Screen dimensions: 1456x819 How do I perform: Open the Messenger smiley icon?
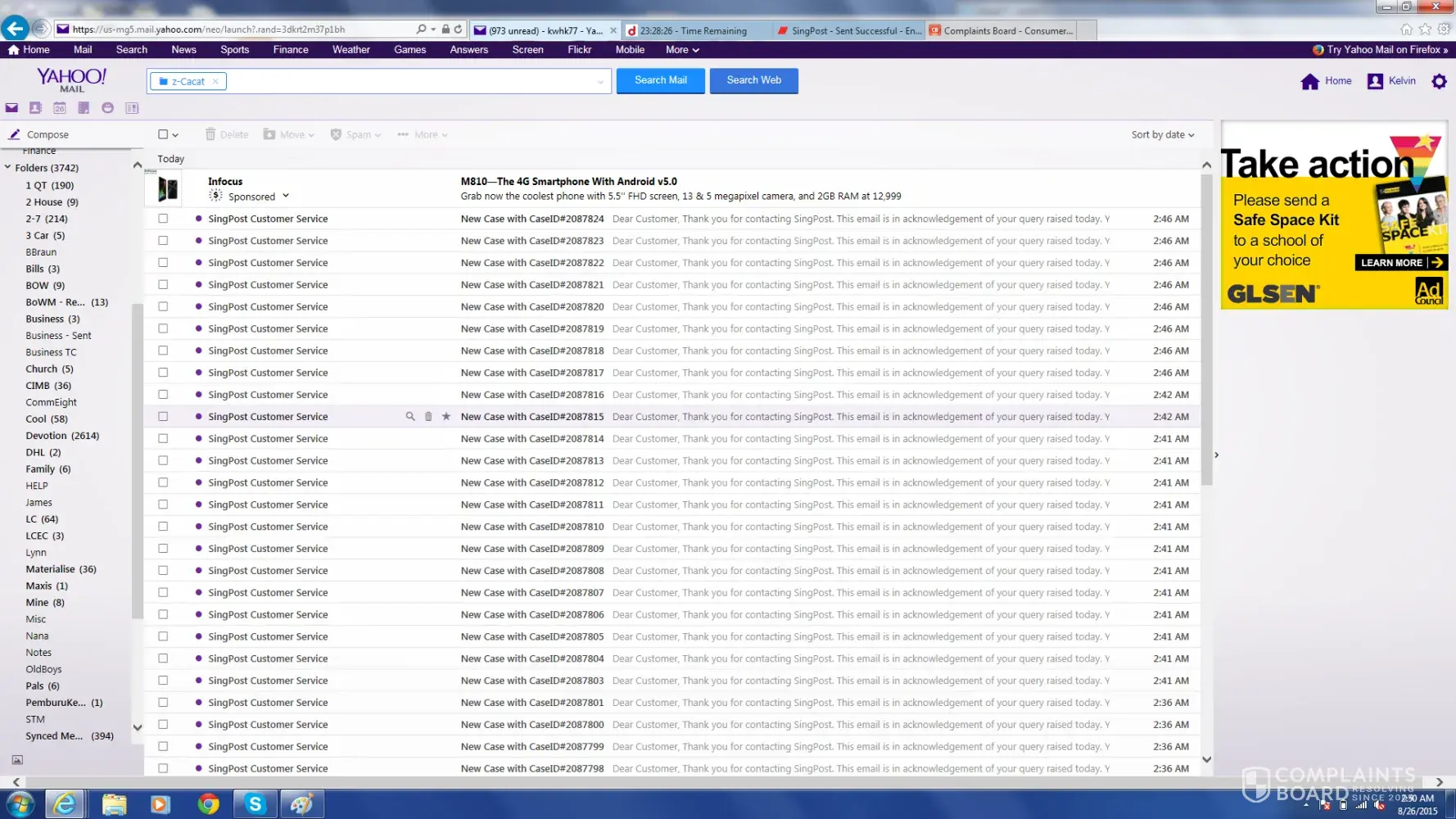(107, 108)
